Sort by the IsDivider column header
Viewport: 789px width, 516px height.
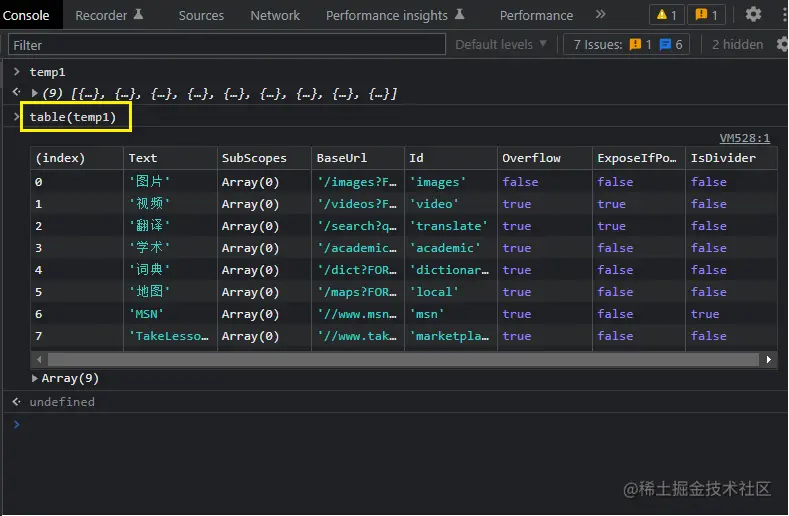(731, 158)
